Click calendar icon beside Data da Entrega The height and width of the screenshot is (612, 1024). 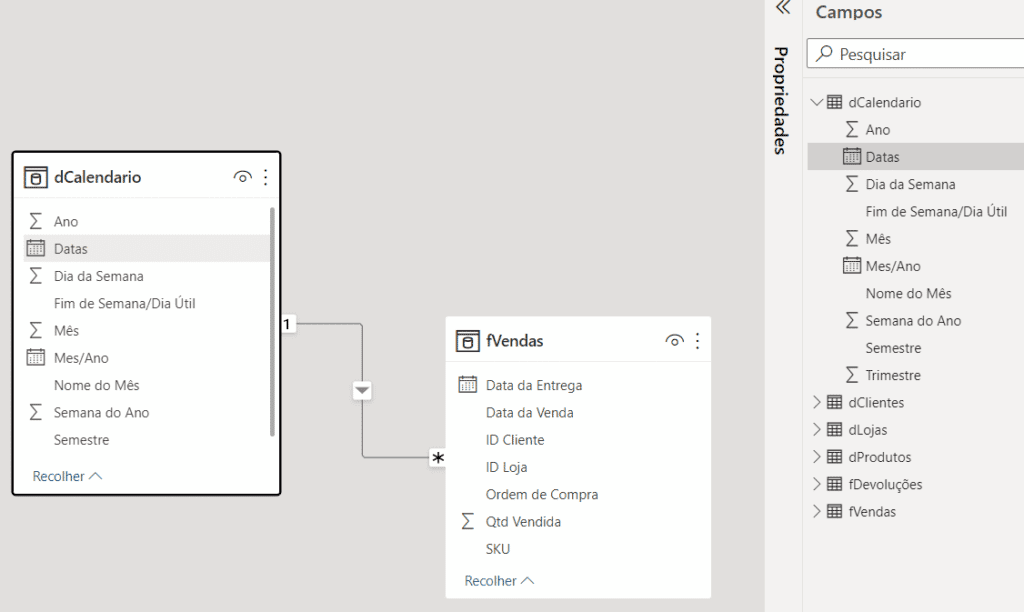[x=468, y=385]
